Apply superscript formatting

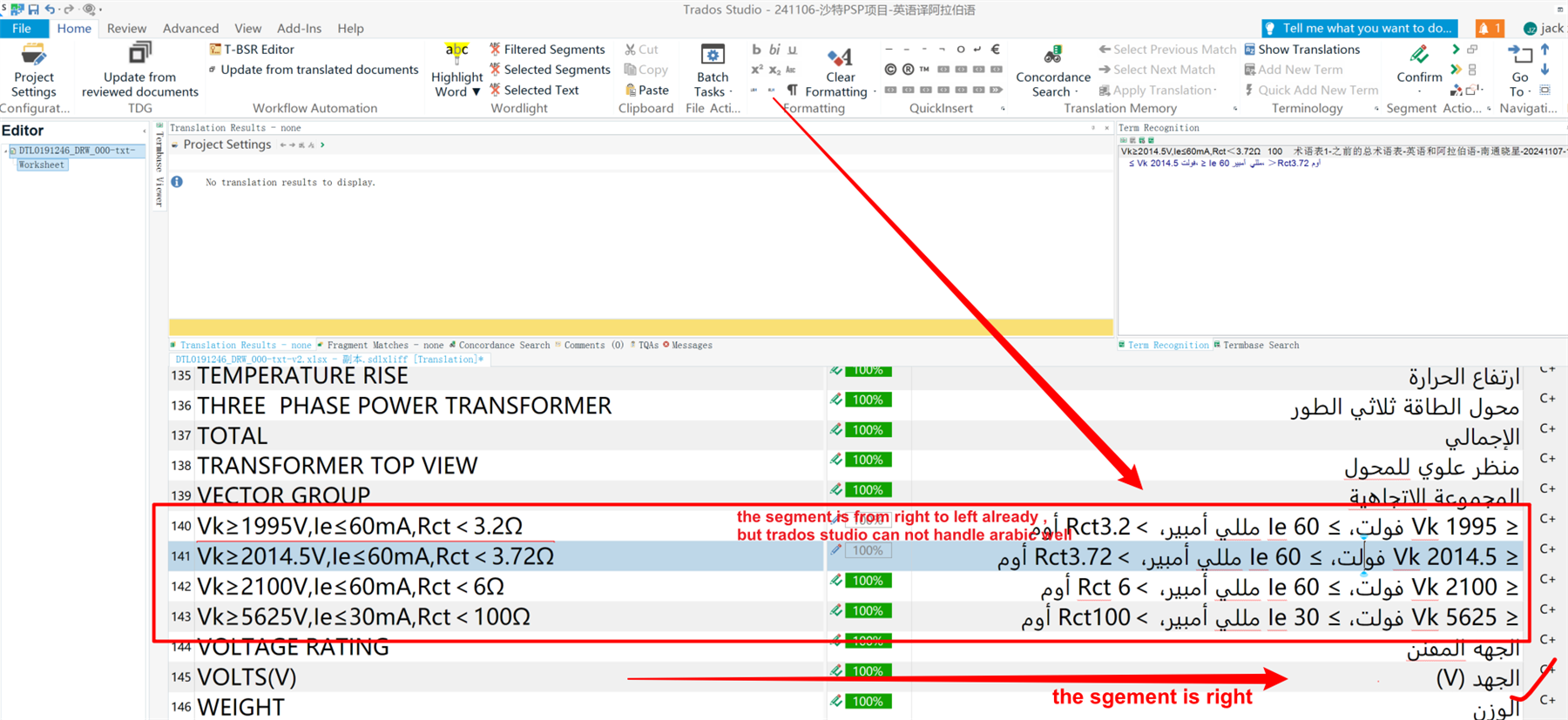click(x=756, y=70)
